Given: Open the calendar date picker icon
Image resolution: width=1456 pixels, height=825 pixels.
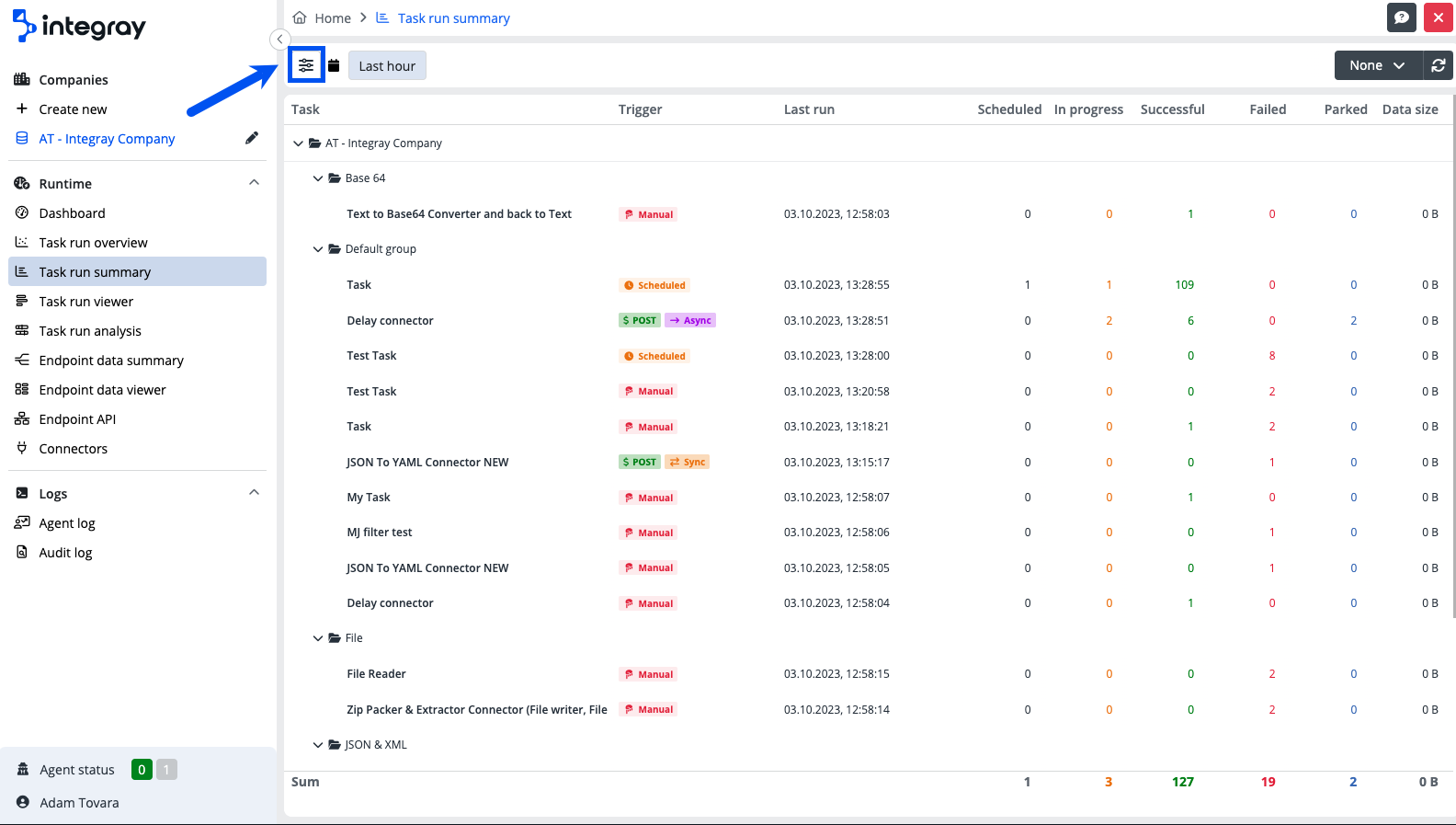Looking at the screenshot, I should pos(334,65).
